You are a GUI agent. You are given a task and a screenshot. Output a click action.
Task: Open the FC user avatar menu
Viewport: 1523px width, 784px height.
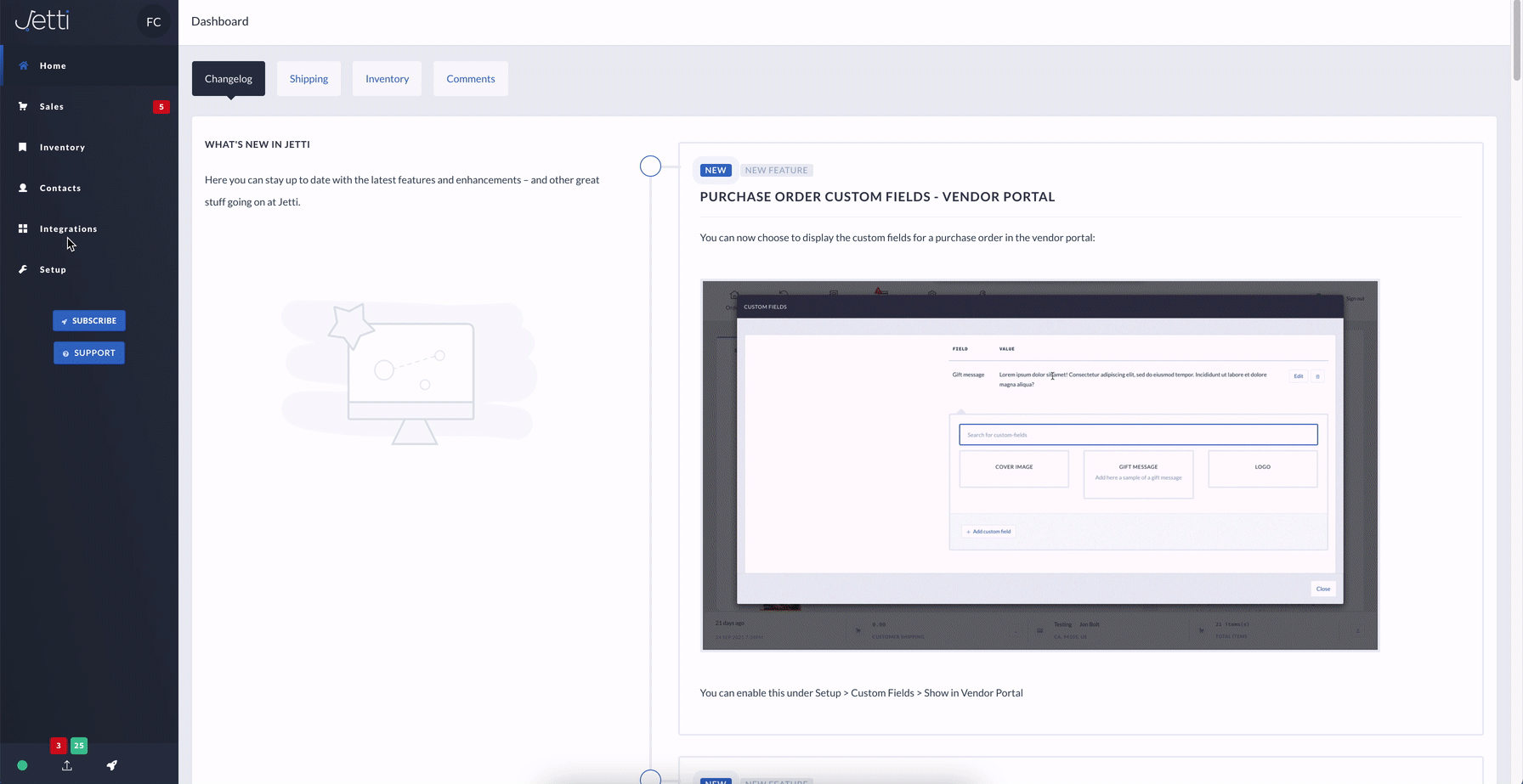click(x=154, y=22)
